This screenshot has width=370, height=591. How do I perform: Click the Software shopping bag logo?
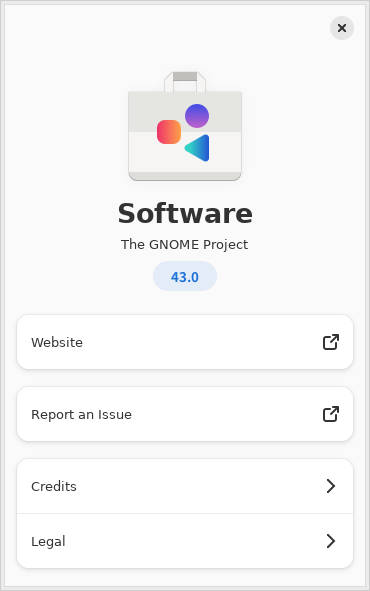click(185, 126)
